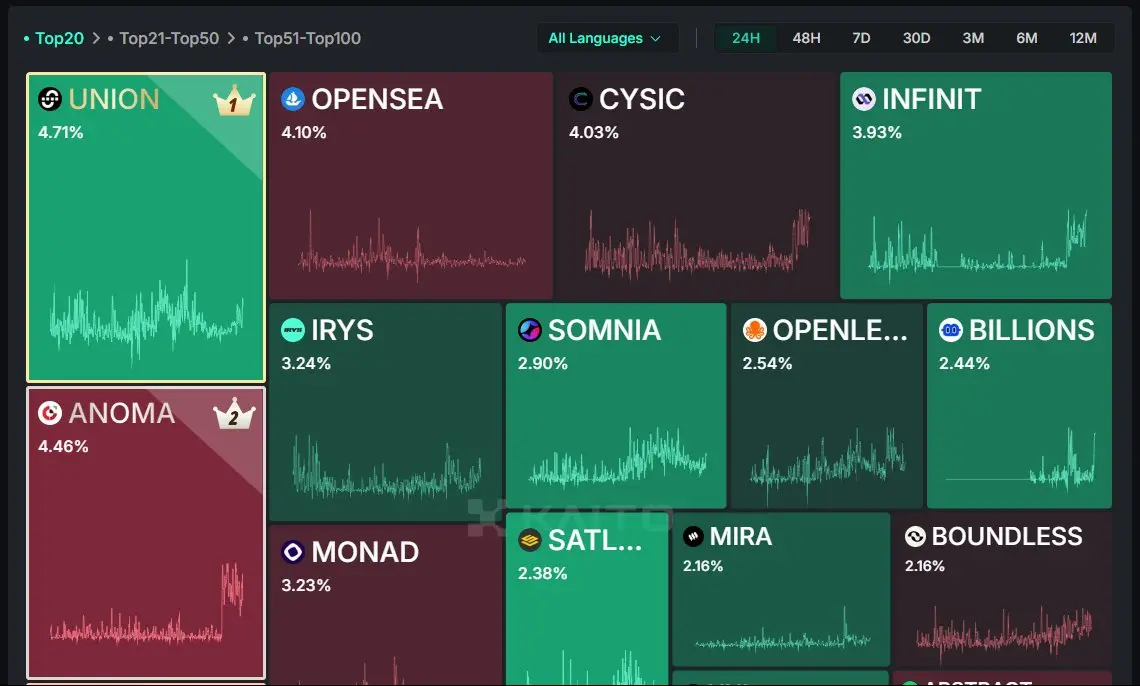Select the Top20 ranking link
The width and height of the screenshot is (1140, 686).
[x=60, y=38]
